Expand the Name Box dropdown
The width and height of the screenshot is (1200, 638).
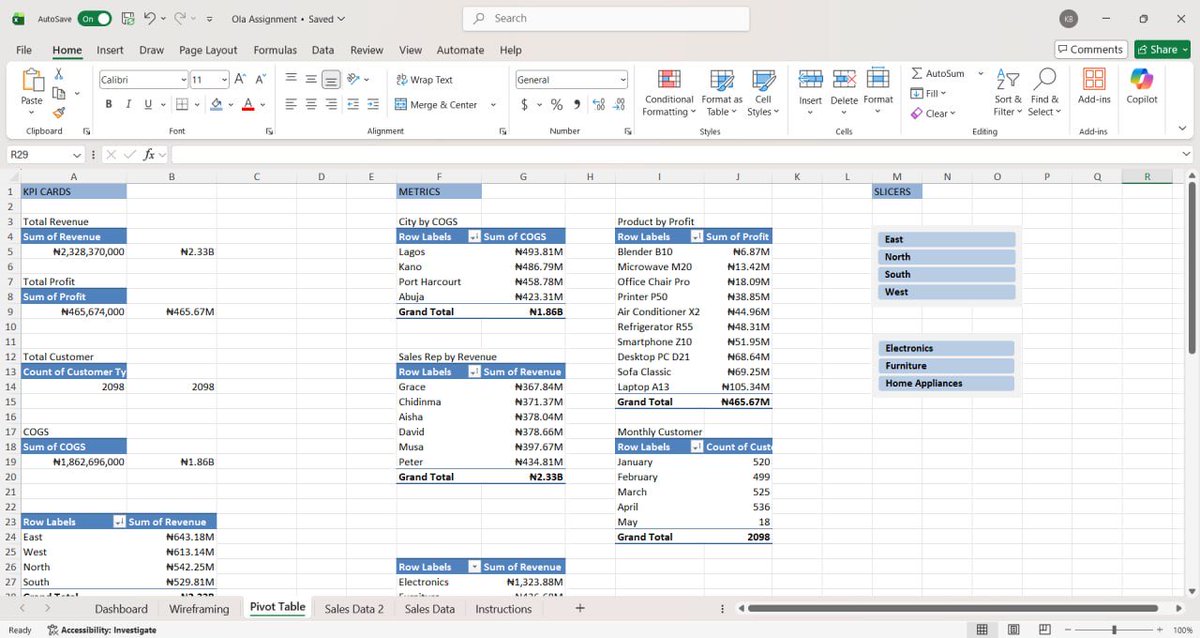77,155
